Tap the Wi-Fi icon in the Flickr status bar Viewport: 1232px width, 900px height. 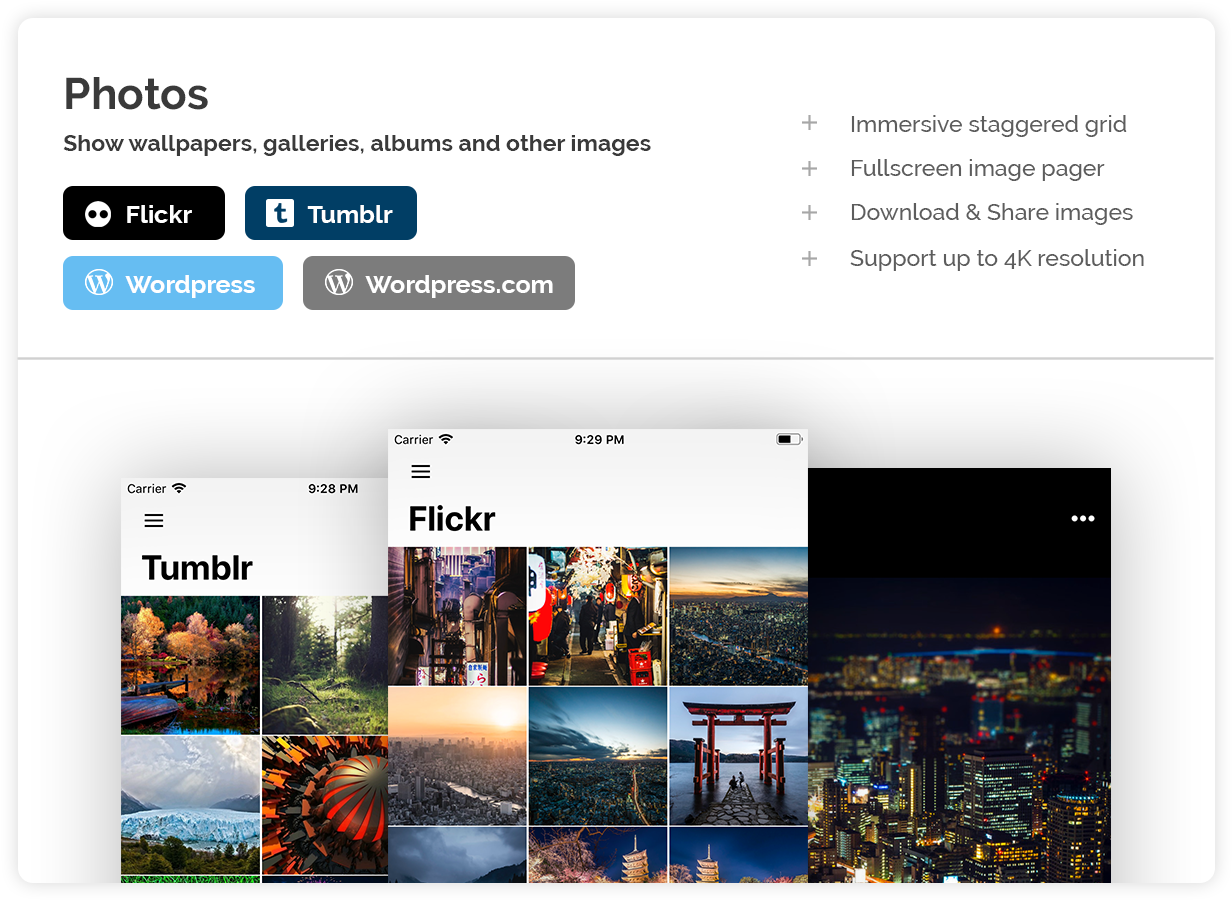click(446, 439)
